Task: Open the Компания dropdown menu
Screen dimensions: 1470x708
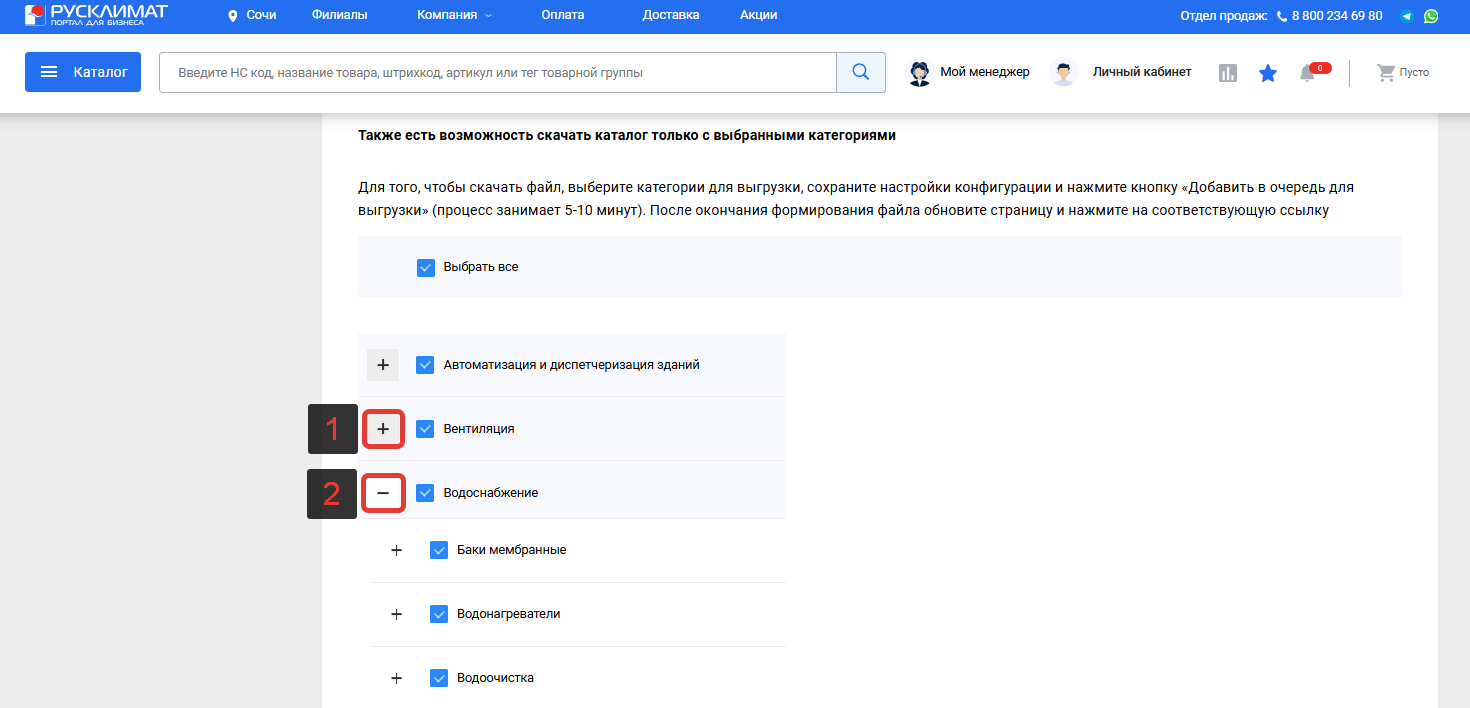Action: coord(454,16)
